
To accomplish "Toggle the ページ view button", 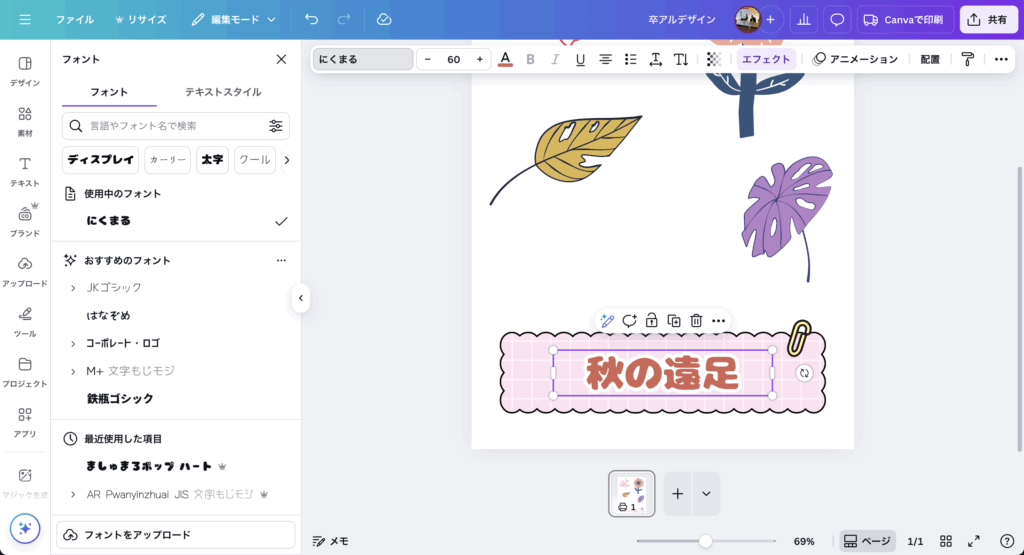I will pyautogui.click(x=867, y=541).
